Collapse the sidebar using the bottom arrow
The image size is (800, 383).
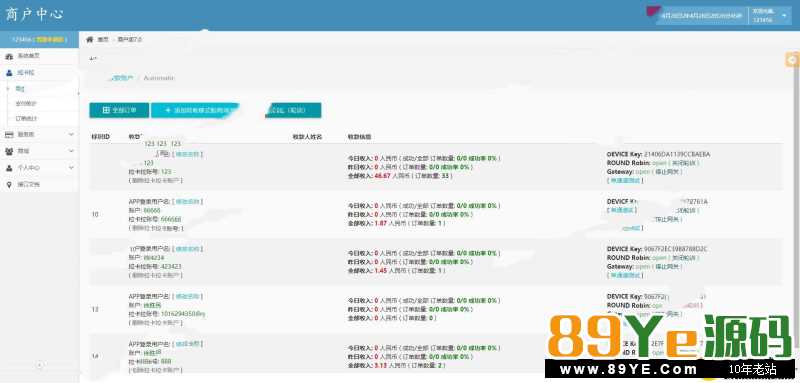click(40, 365)
